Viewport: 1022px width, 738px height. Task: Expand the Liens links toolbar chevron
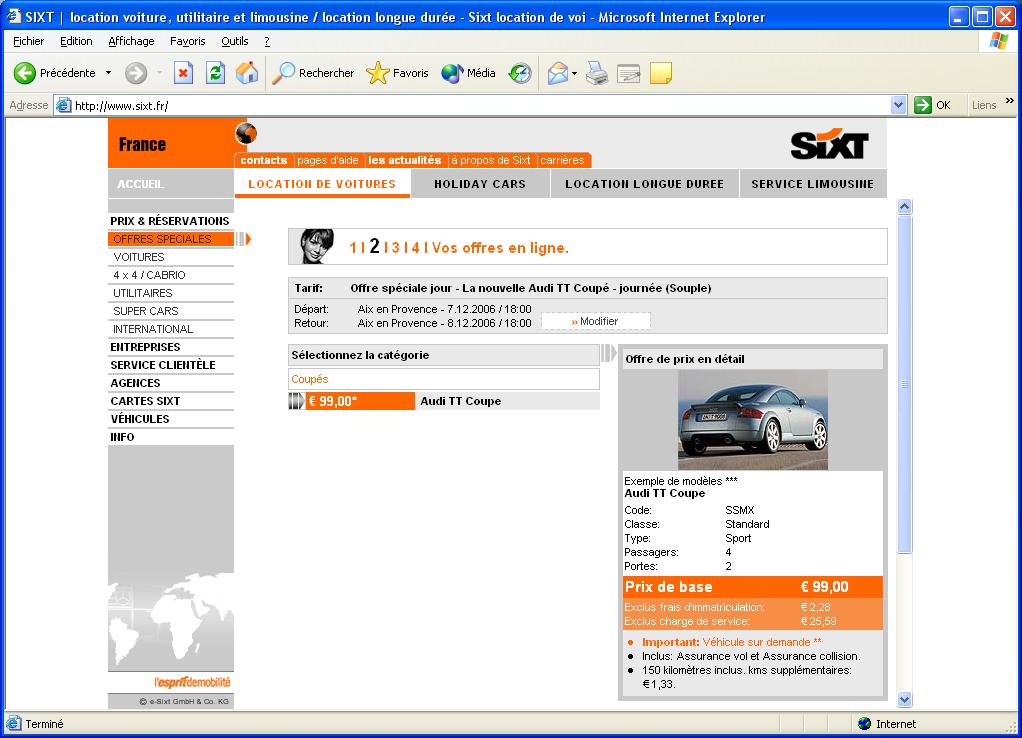click(1009, 101)
